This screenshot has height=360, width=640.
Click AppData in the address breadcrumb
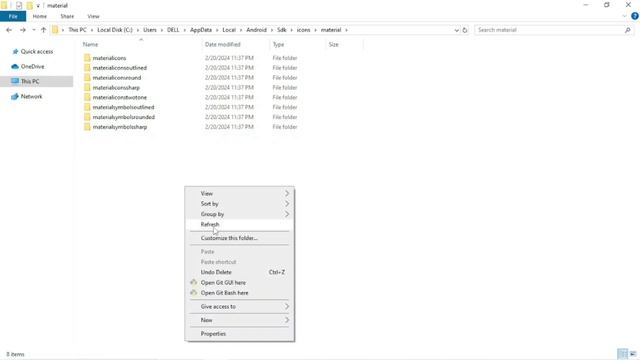(201, 30)
